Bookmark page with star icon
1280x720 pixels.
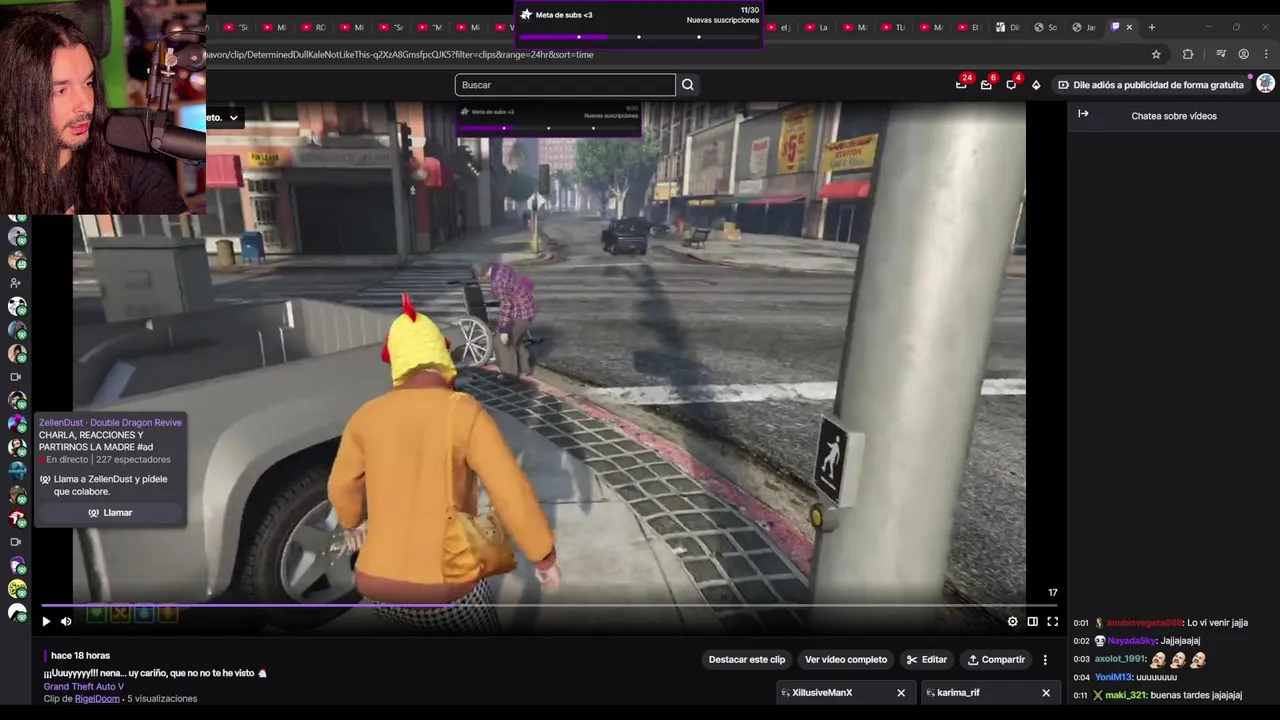point(1156,54)
